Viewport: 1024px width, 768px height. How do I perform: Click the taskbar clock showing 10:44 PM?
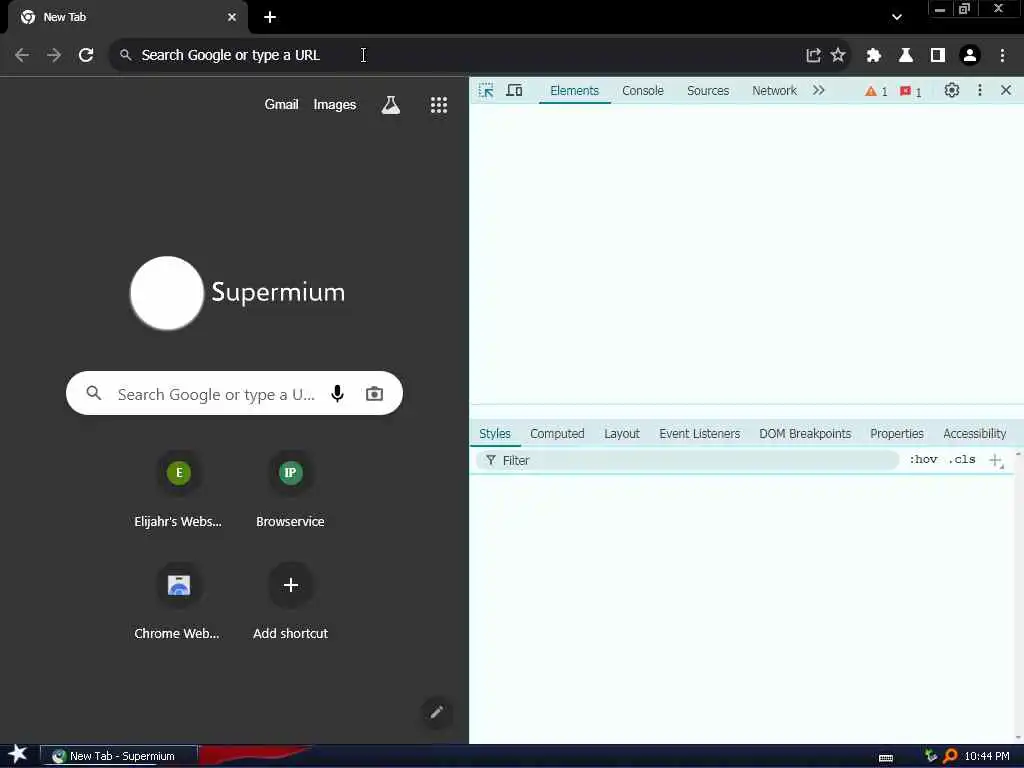tap(987, 756)
